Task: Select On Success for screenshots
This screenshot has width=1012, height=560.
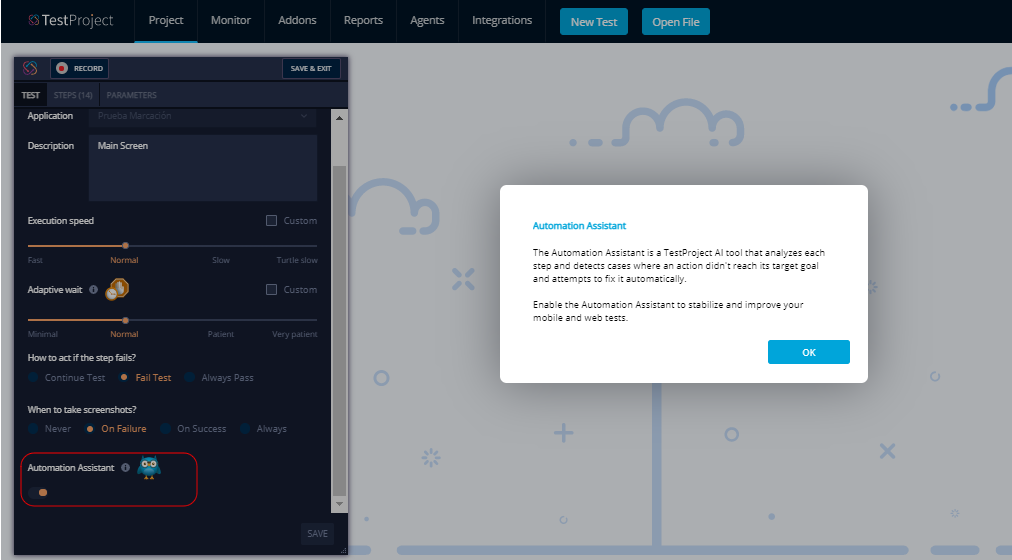Action: (166, 428)
